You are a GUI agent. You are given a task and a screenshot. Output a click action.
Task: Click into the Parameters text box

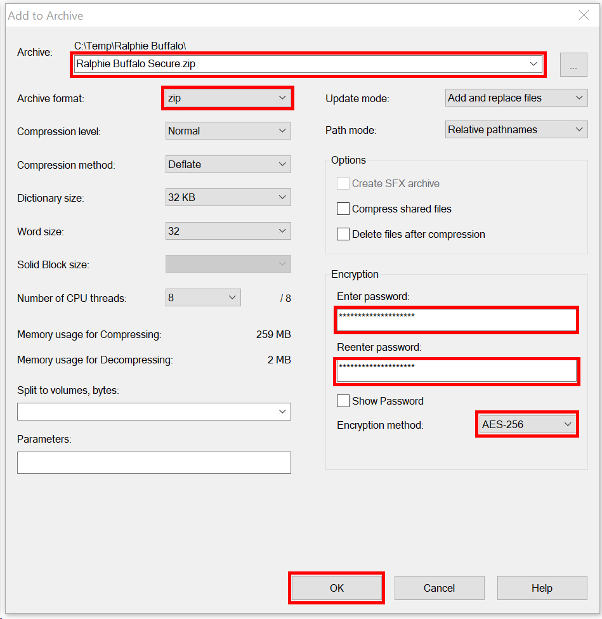coord(154,462)
